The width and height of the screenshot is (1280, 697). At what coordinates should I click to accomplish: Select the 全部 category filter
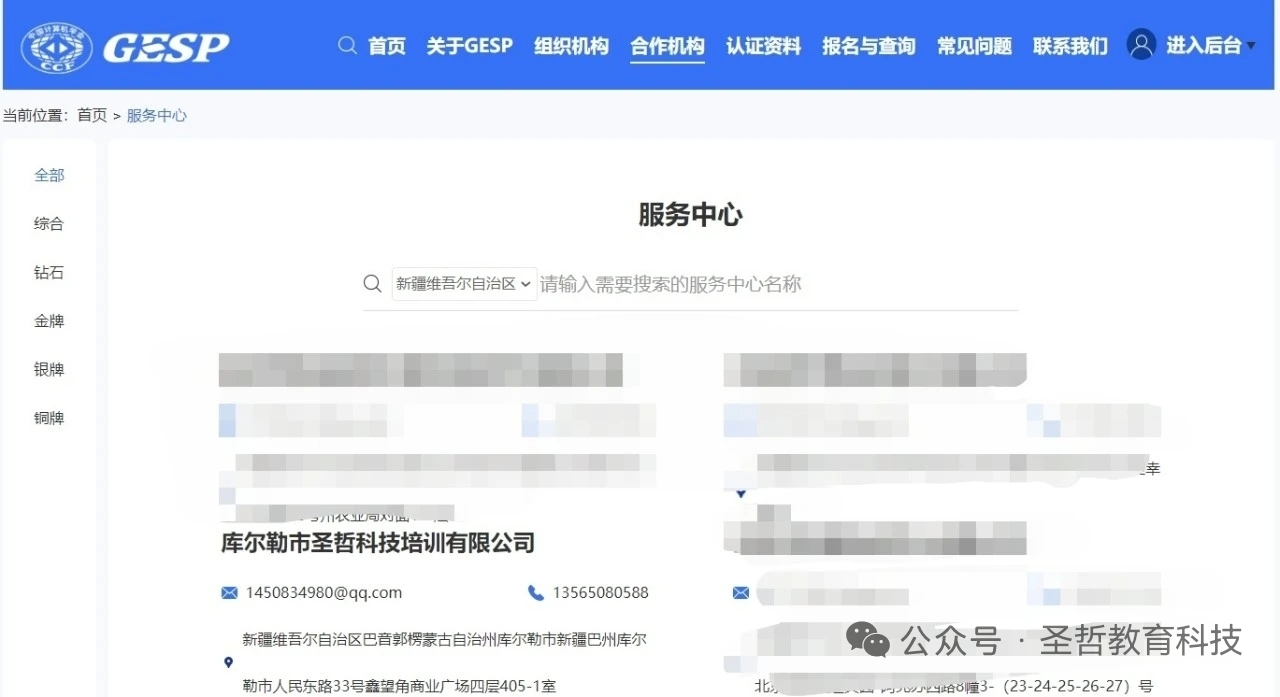click(49, 175)
